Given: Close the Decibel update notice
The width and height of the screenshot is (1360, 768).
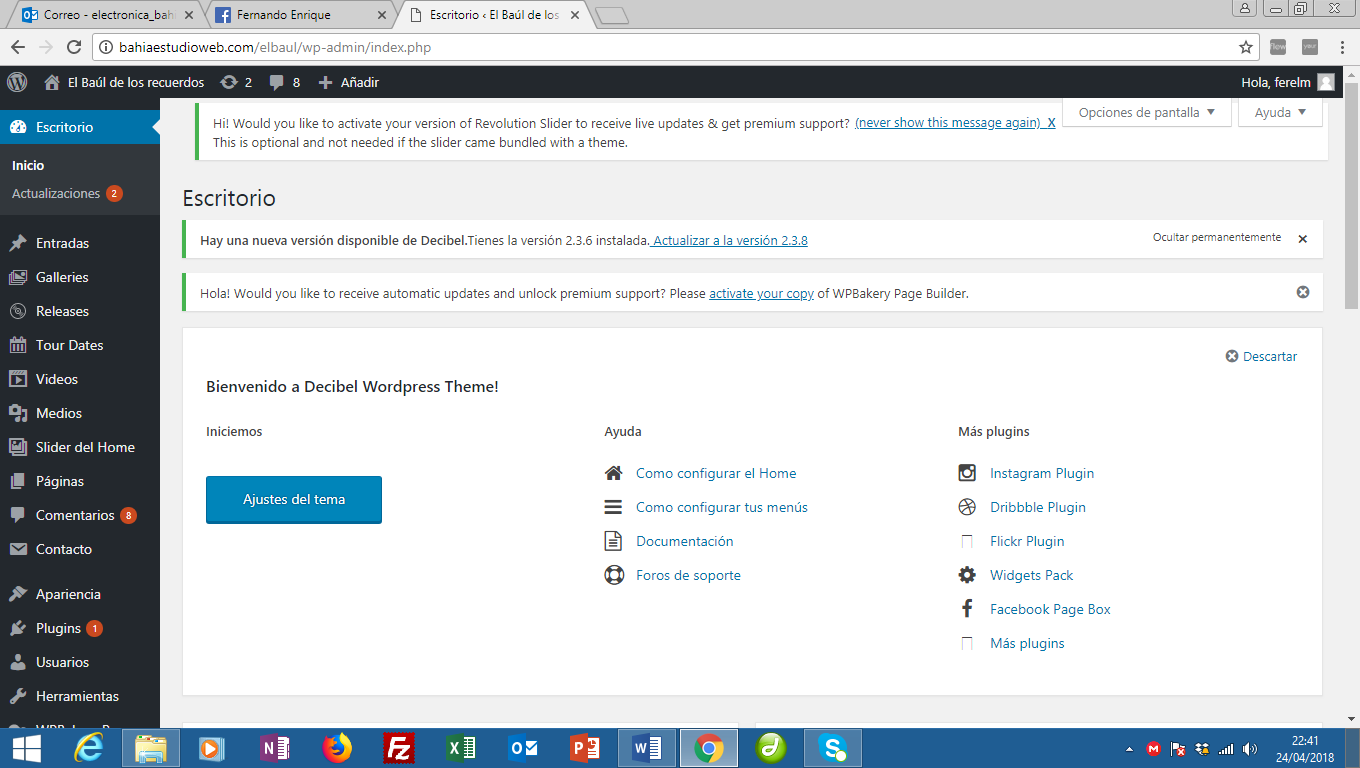Looking at the screenshot, I should (1302, 239).
